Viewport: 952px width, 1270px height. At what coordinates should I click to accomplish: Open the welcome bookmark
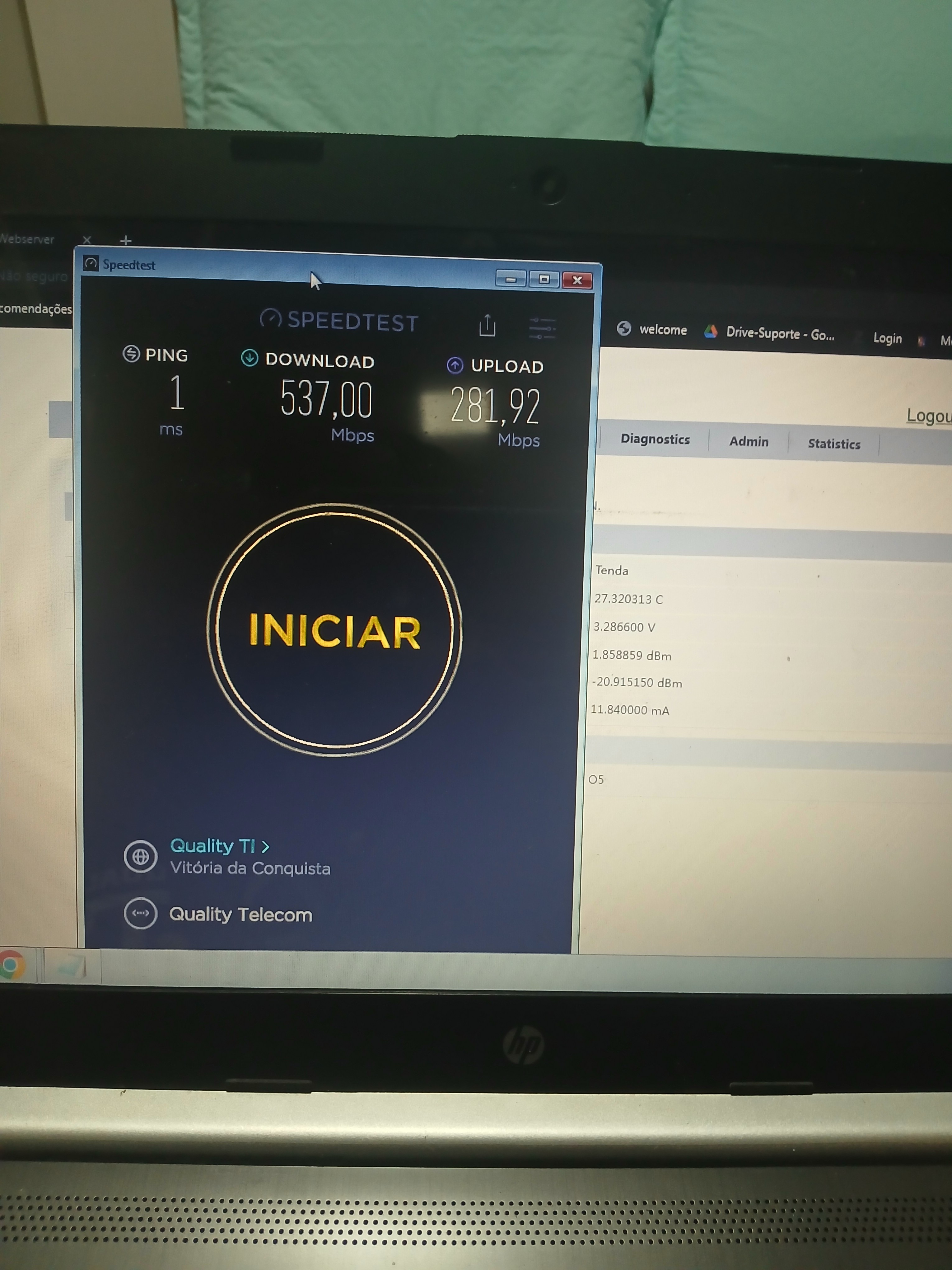(x=652, y=330)
